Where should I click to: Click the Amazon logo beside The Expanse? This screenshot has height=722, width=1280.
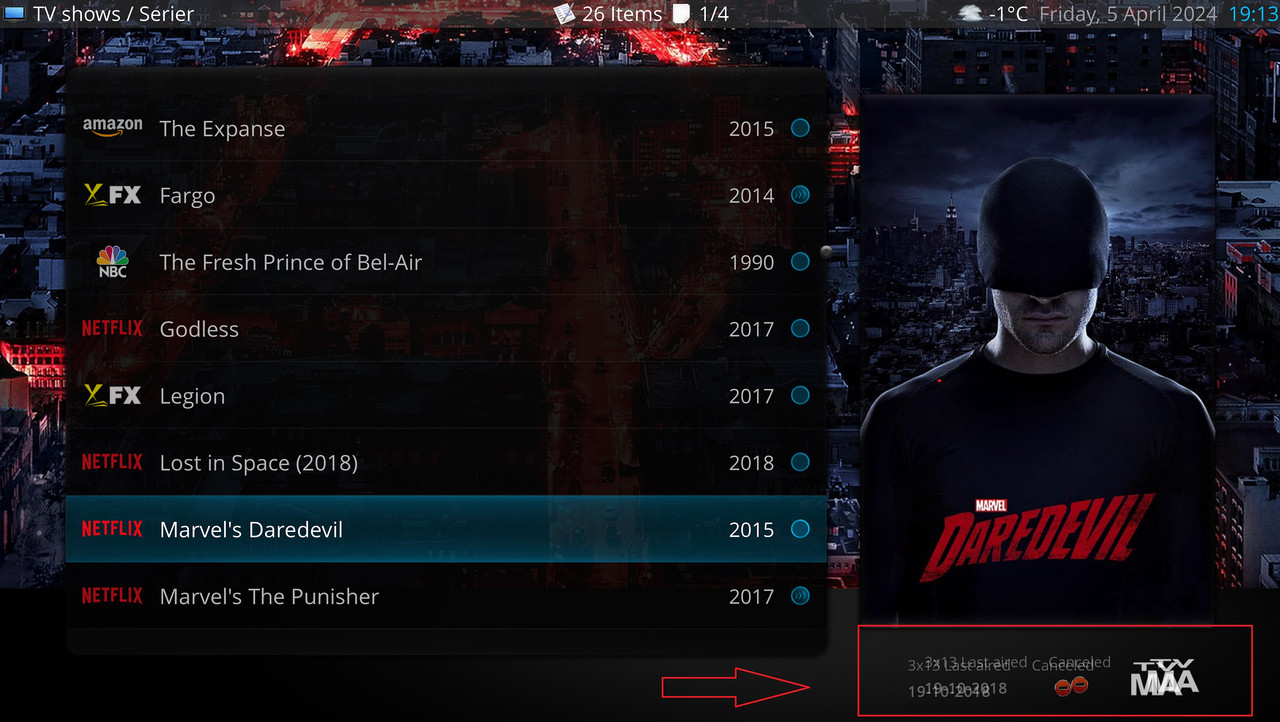tap(112, 128)
